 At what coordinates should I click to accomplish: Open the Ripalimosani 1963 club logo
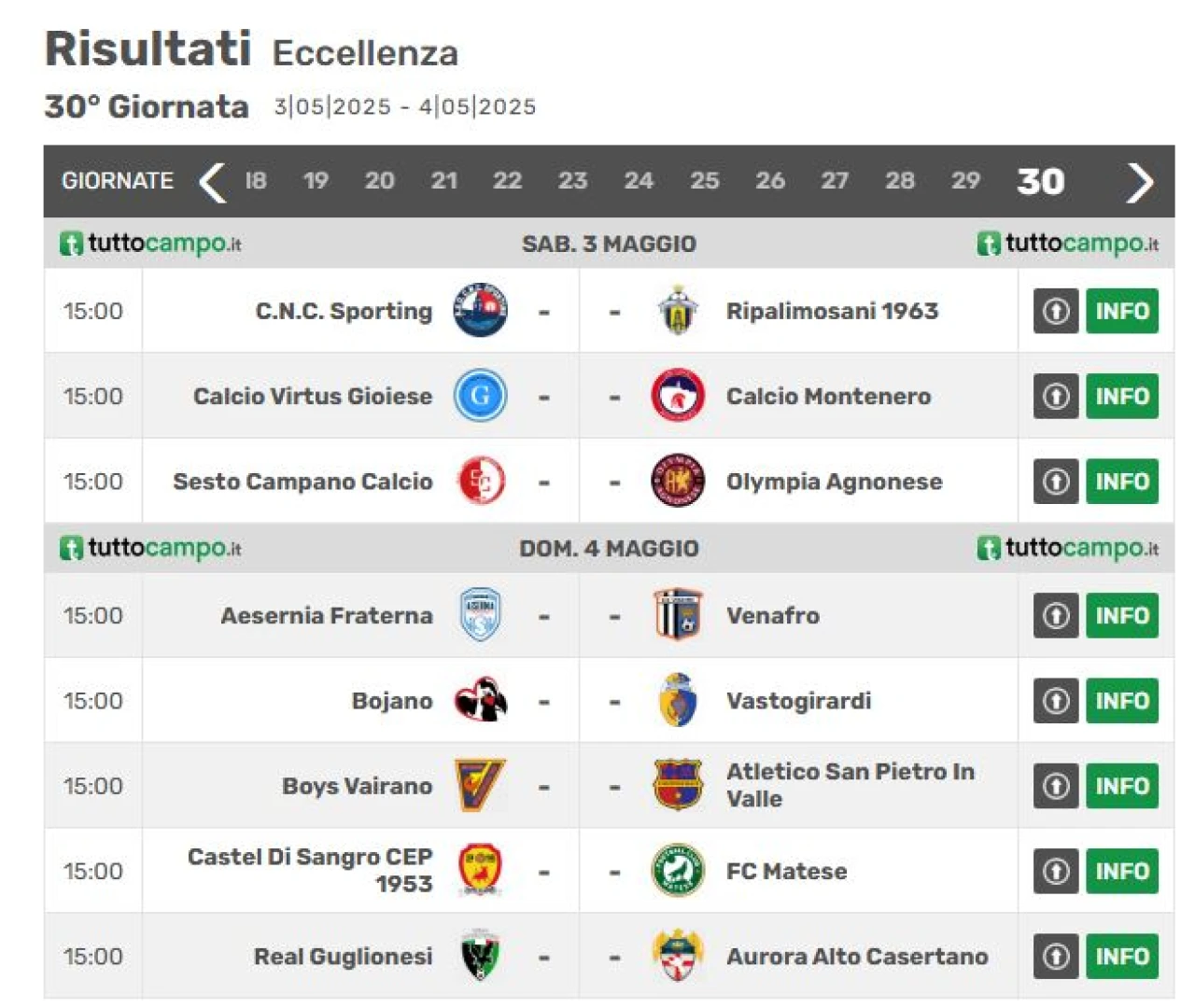(x=678, y=311)
